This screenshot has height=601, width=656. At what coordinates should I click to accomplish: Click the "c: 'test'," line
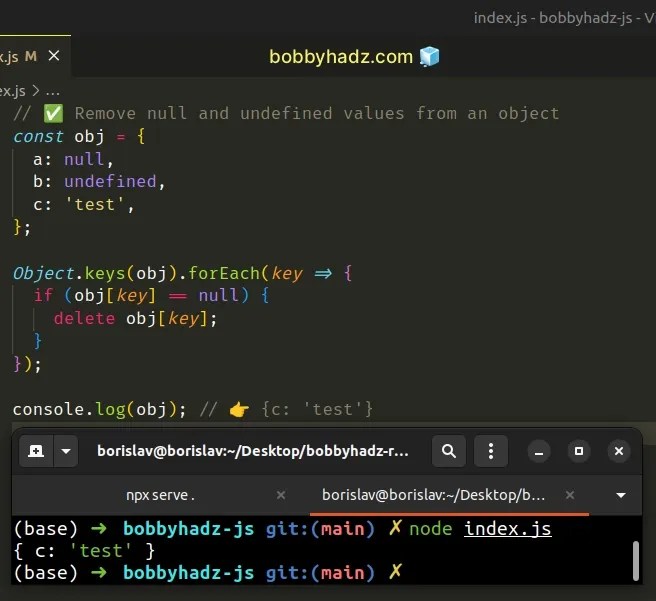coord(83,205)
